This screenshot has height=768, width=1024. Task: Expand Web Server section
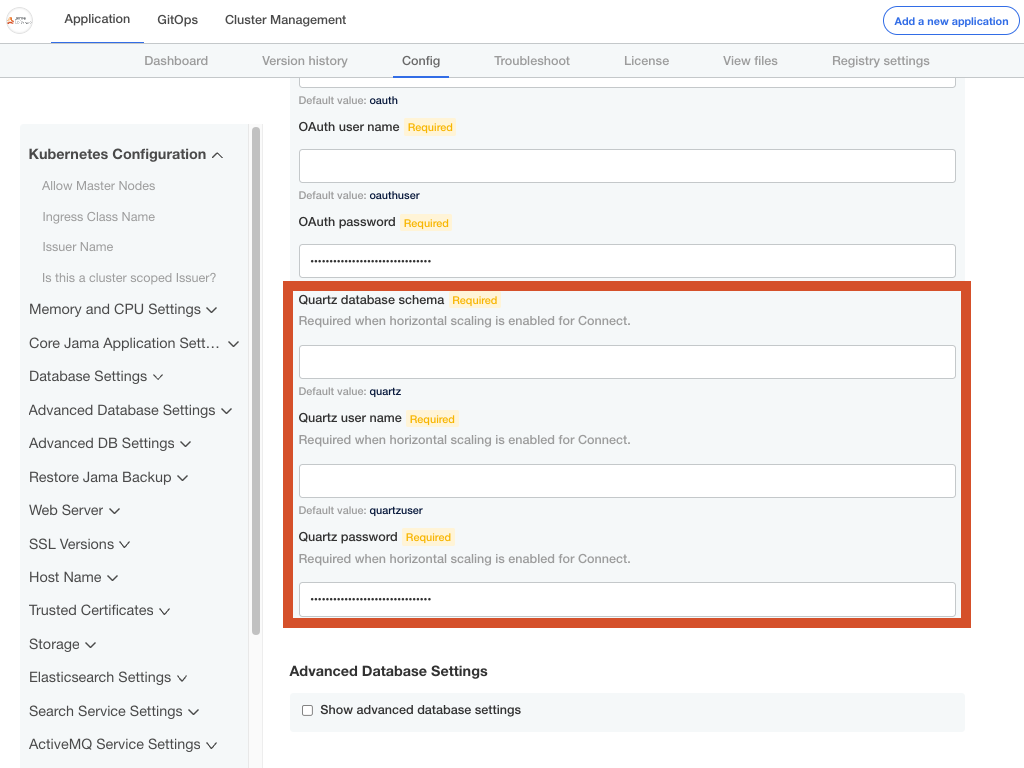click(x=74, y=511)
